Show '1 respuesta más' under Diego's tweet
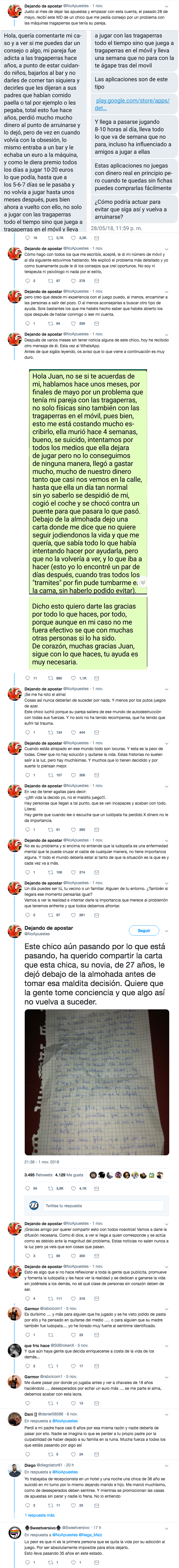The height and width of the screenshot is (1568, 179). 39,1514
